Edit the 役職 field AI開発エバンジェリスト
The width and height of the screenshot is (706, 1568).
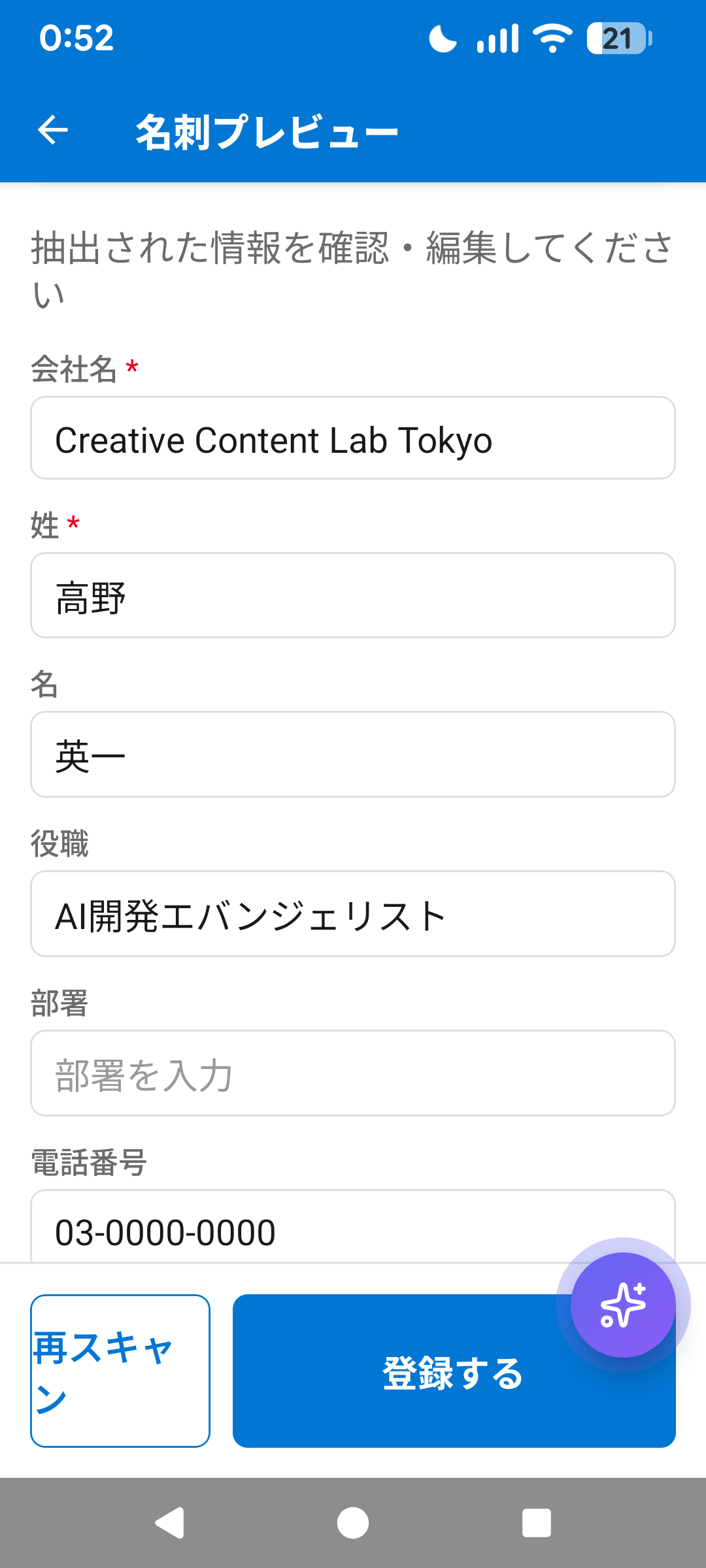tap(353, 914)
